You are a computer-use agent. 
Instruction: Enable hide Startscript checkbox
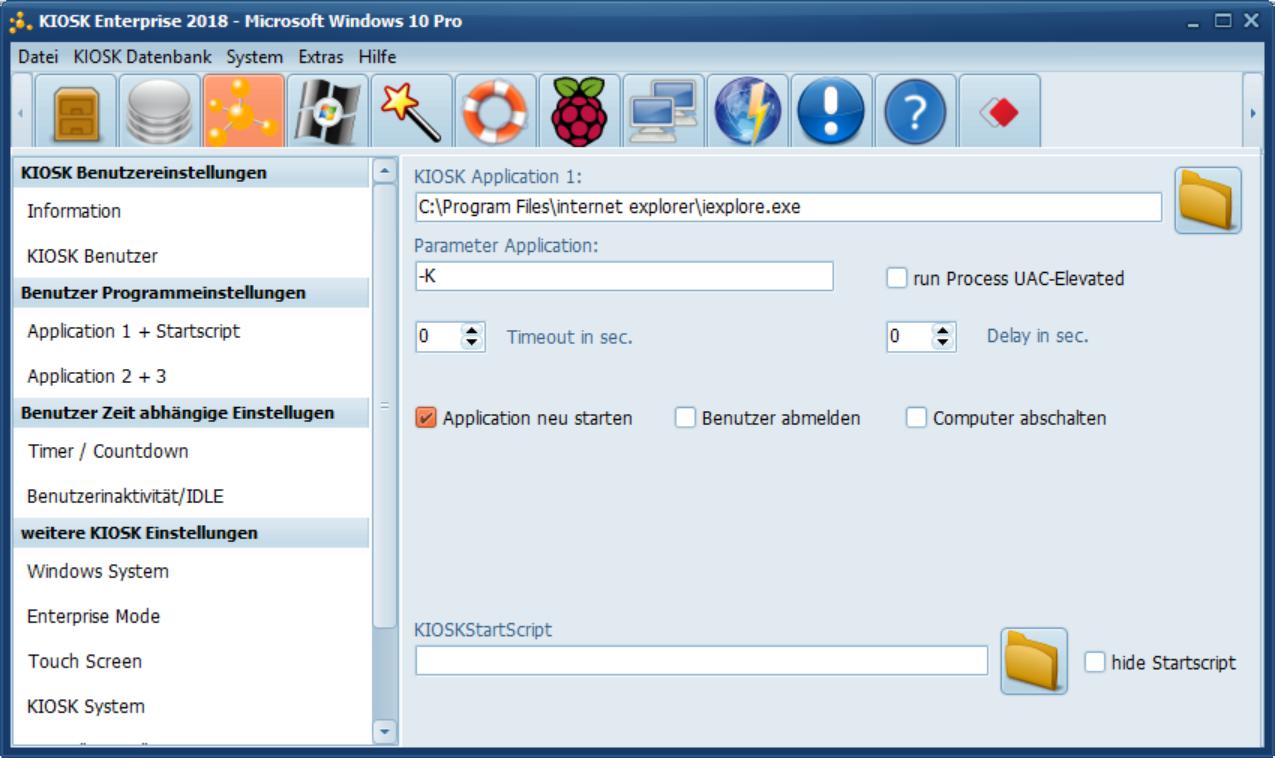click(1095, 662)
